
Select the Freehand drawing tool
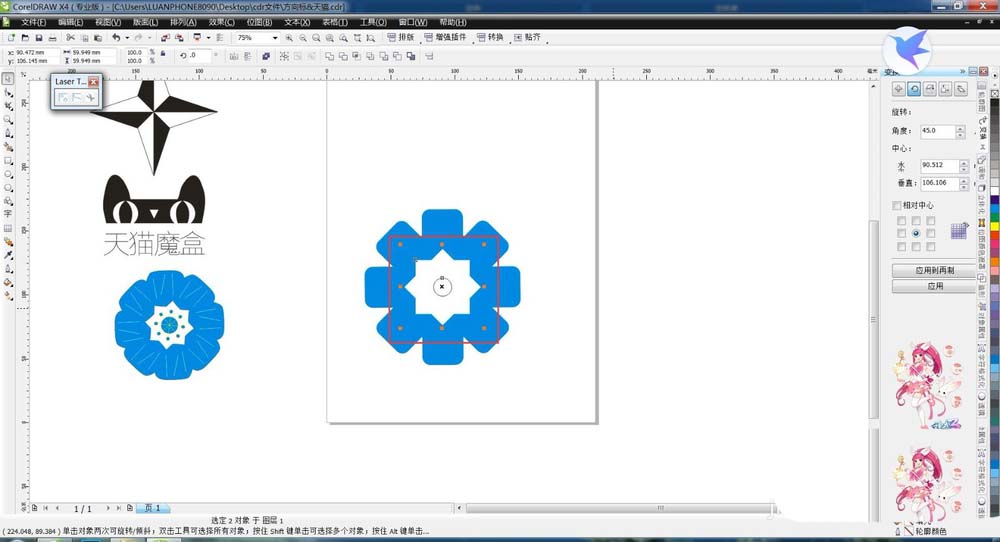click(x=8, y=133)
